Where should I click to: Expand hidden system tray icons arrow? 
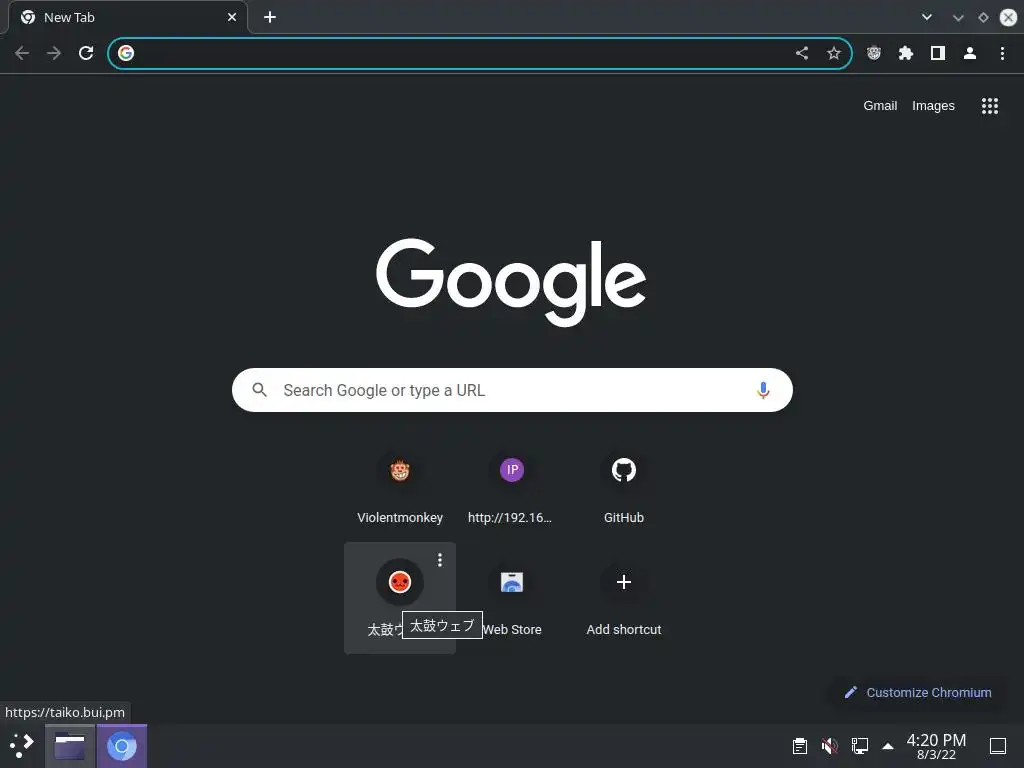(888, 746)
